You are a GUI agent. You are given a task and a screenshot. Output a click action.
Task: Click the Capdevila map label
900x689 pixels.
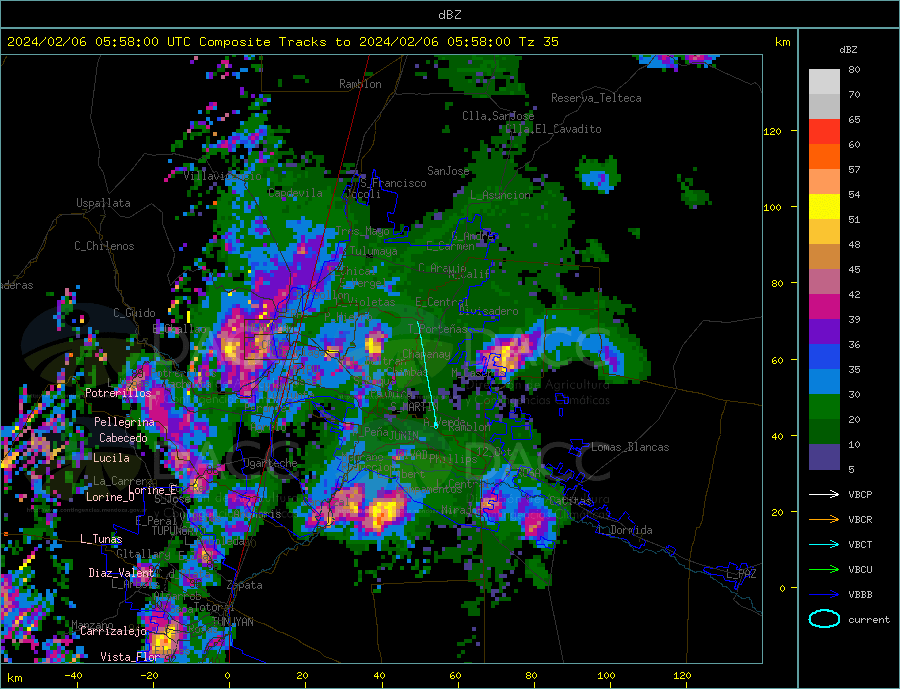296,193
